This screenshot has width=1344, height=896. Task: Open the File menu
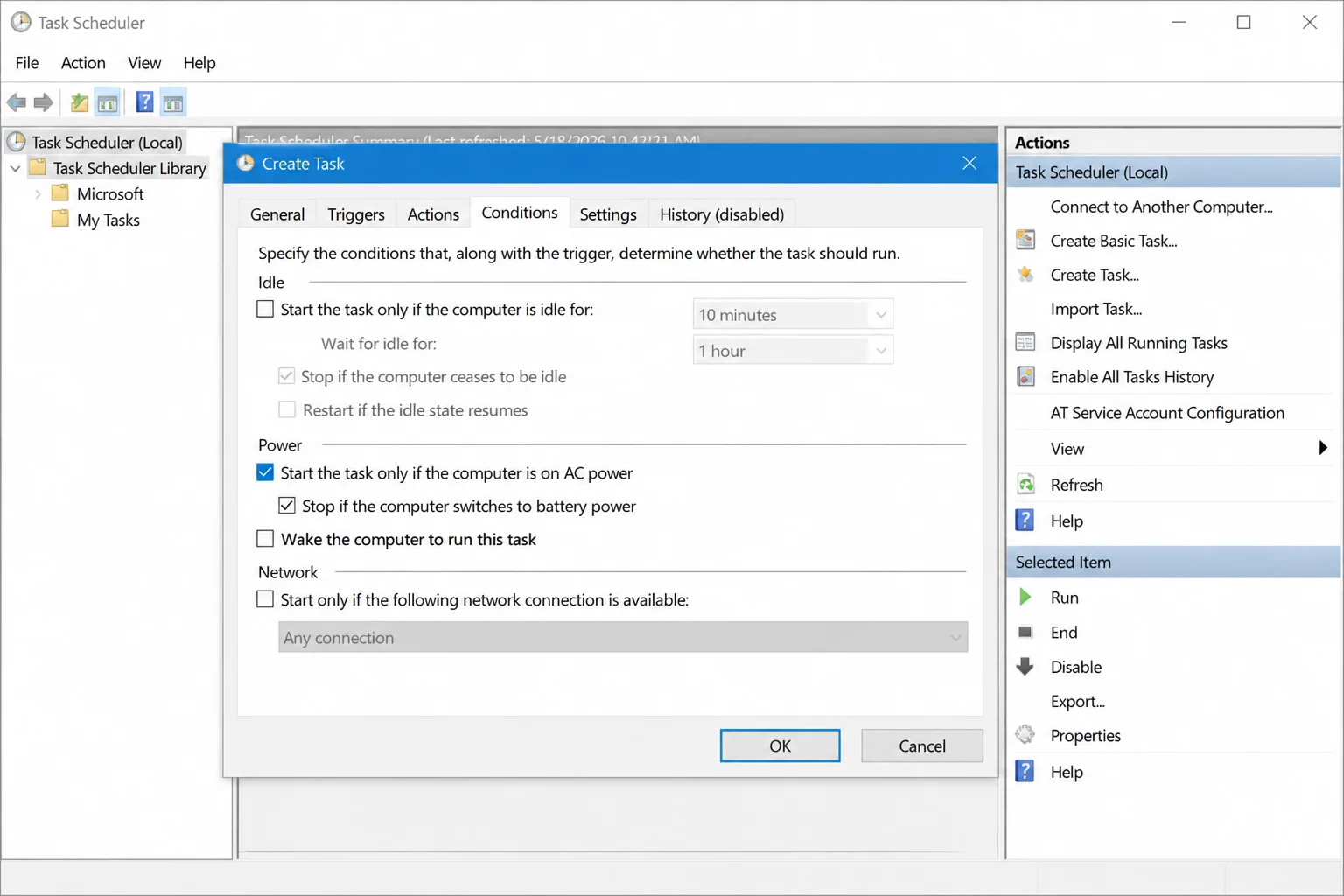click(x=27, y=63)
